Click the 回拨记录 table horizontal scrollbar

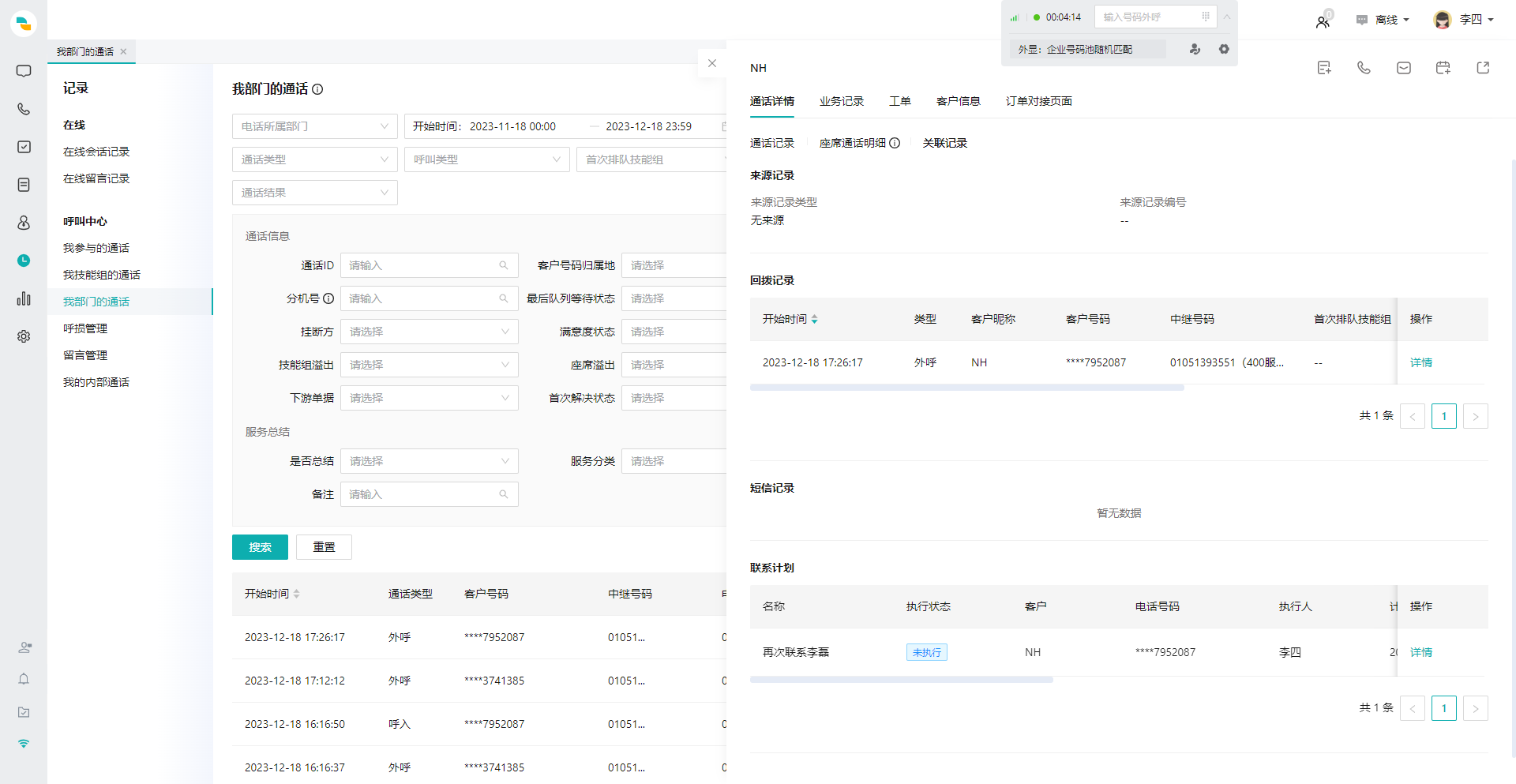click(x=967, y=388)
